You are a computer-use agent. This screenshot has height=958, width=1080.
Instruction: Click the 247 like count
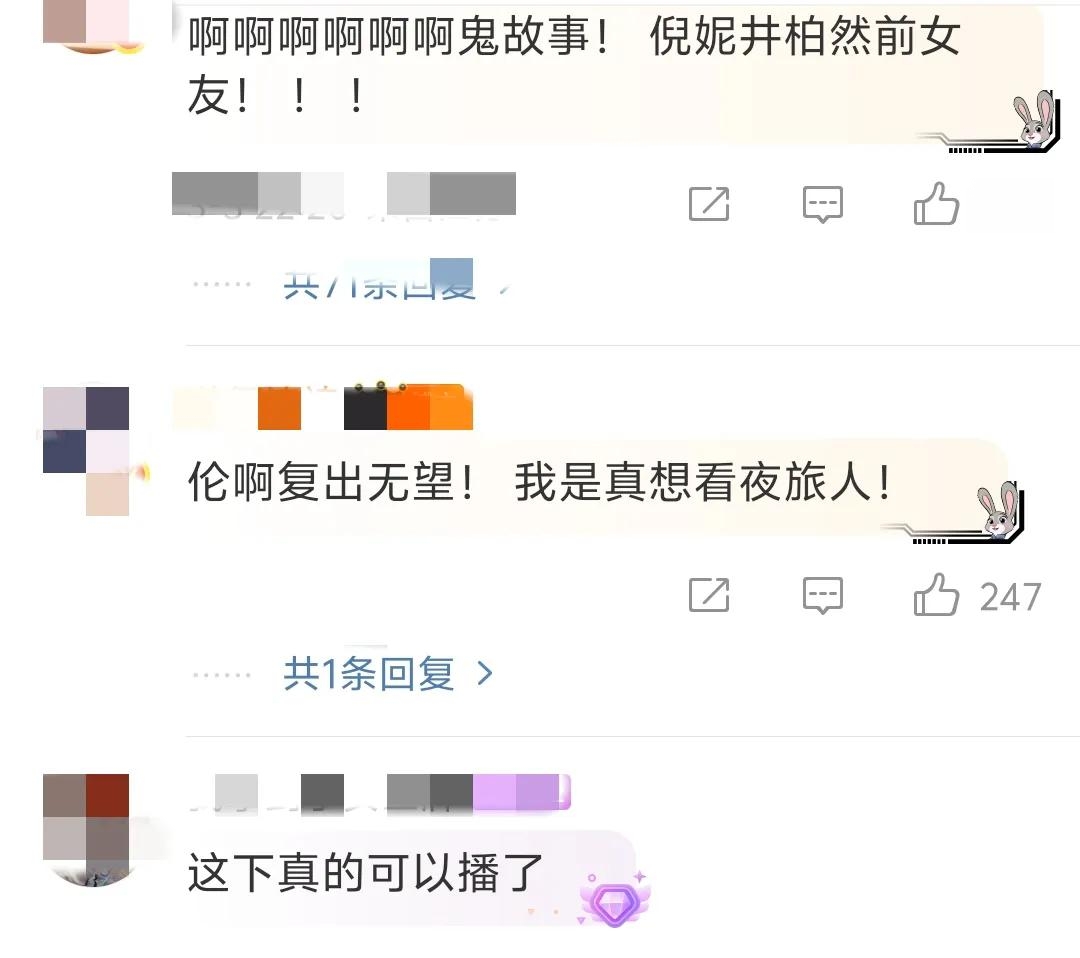(1010, 597)
